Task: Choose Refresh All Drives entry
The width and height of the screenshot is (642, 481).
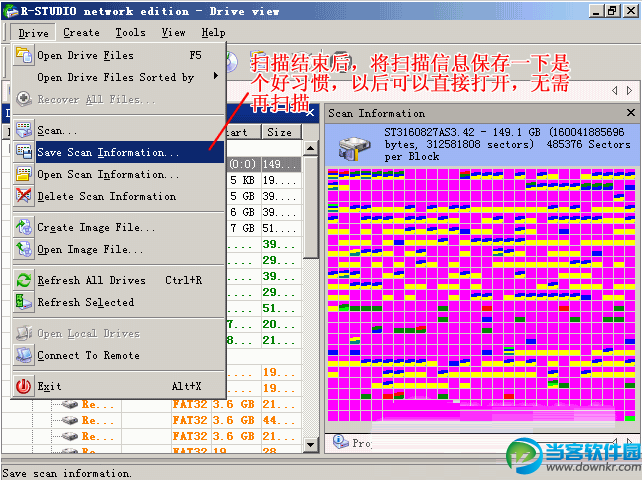Action: click(119, 280)
